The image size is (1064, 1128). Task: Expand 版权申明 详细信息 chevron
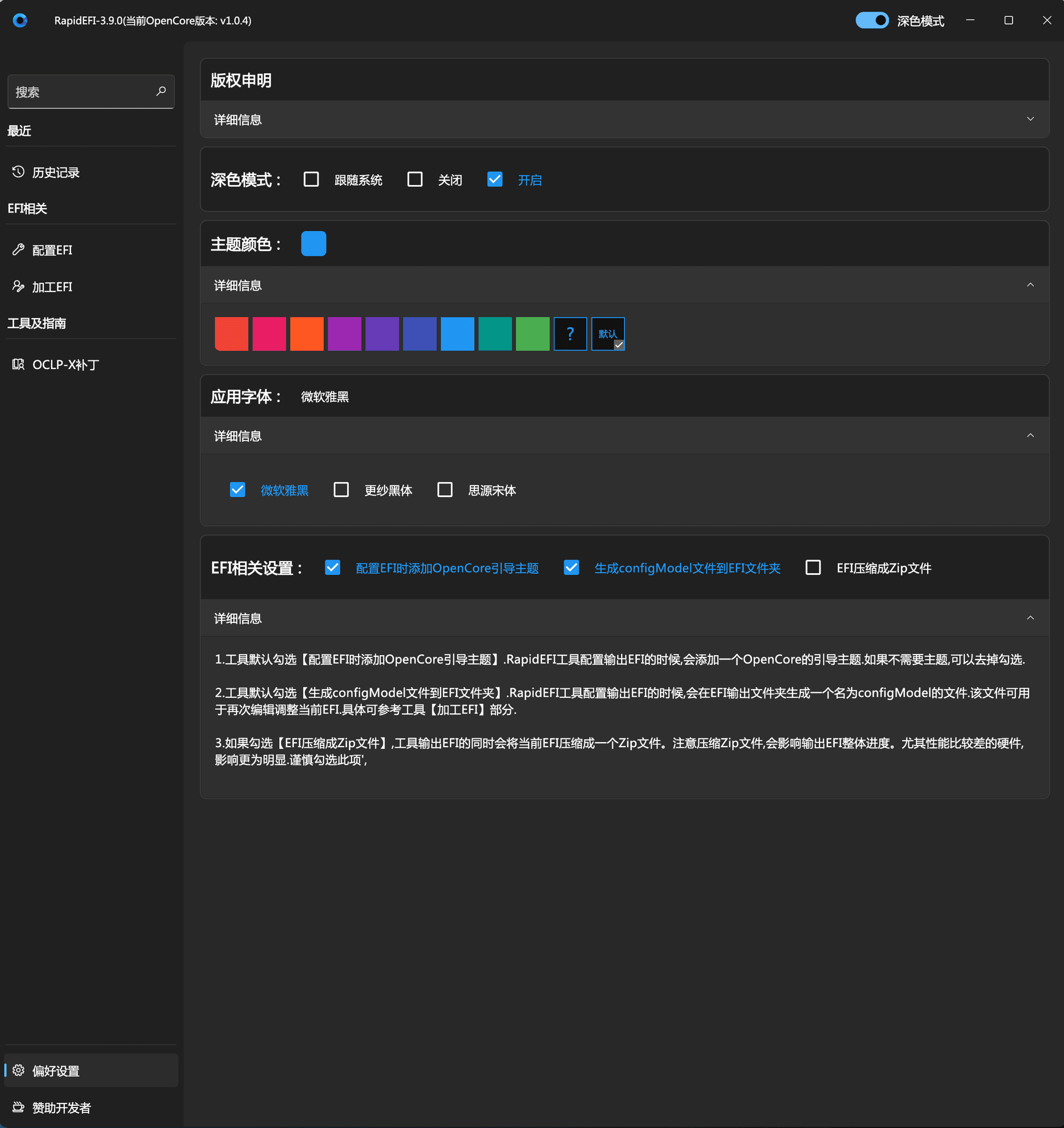tap(1030, 119)
